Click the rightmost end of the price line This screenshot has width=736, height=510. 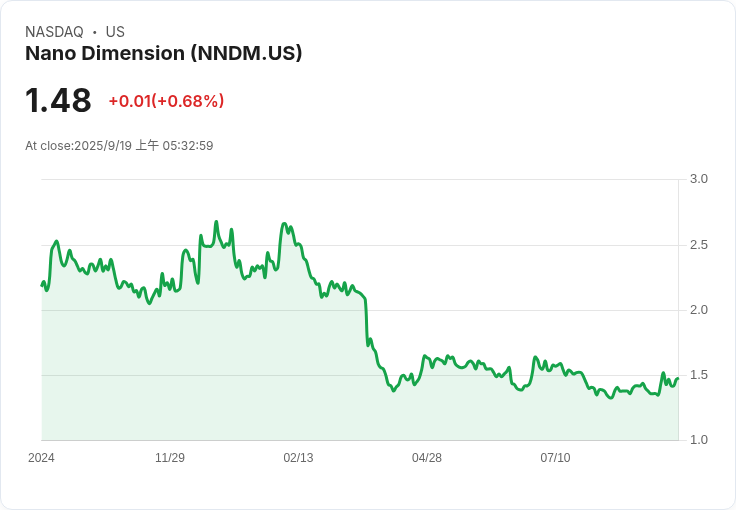[677, 378]
